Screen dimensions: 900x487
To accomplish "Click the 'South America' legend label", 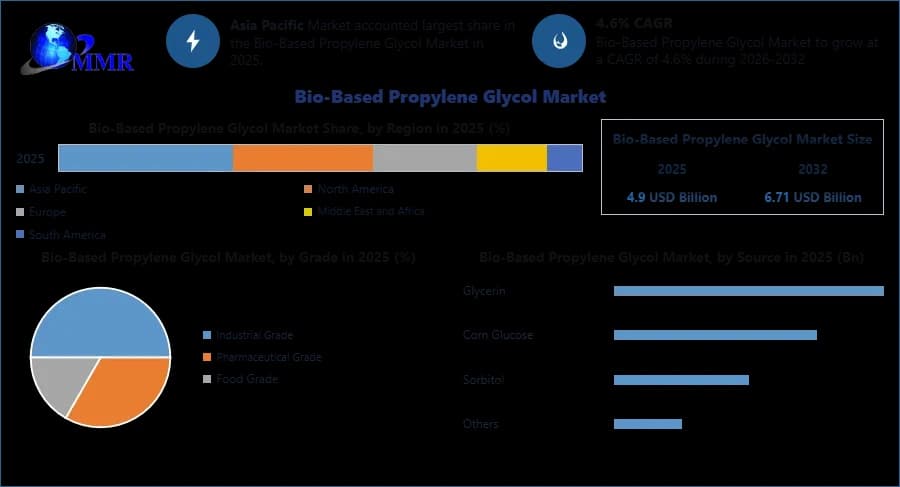I will point(67,235).
